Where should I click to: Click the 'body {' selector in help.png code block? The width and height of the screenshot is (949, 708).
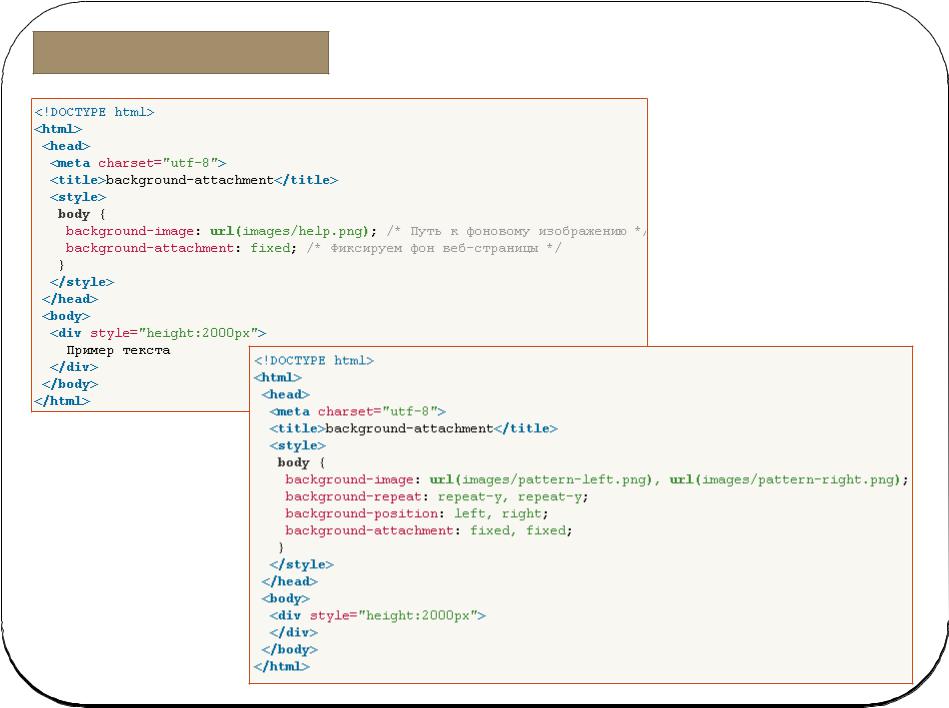(x=82, y=214)
